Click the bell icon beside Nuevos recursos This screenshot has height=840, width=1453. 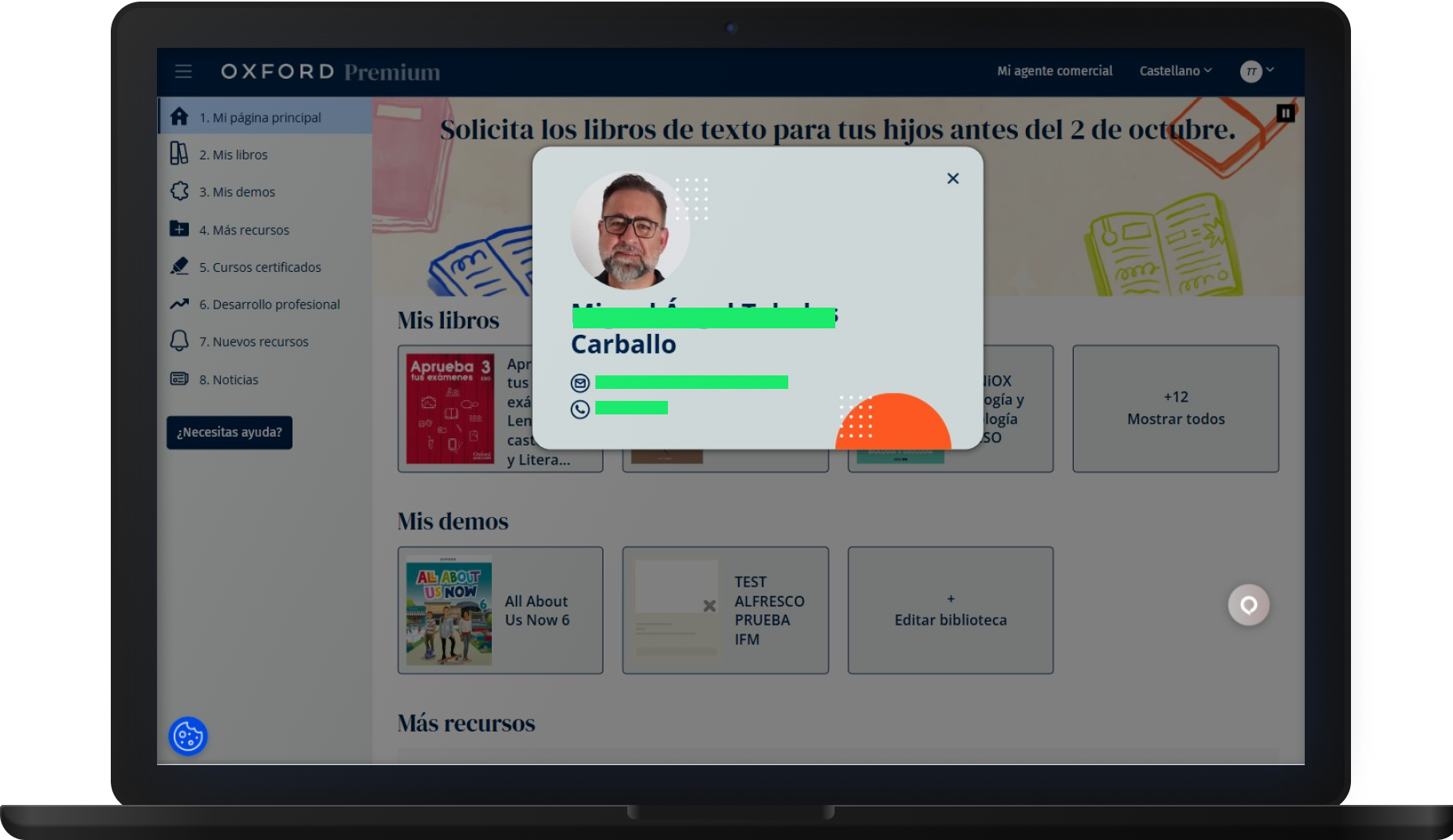pos(179,341)
